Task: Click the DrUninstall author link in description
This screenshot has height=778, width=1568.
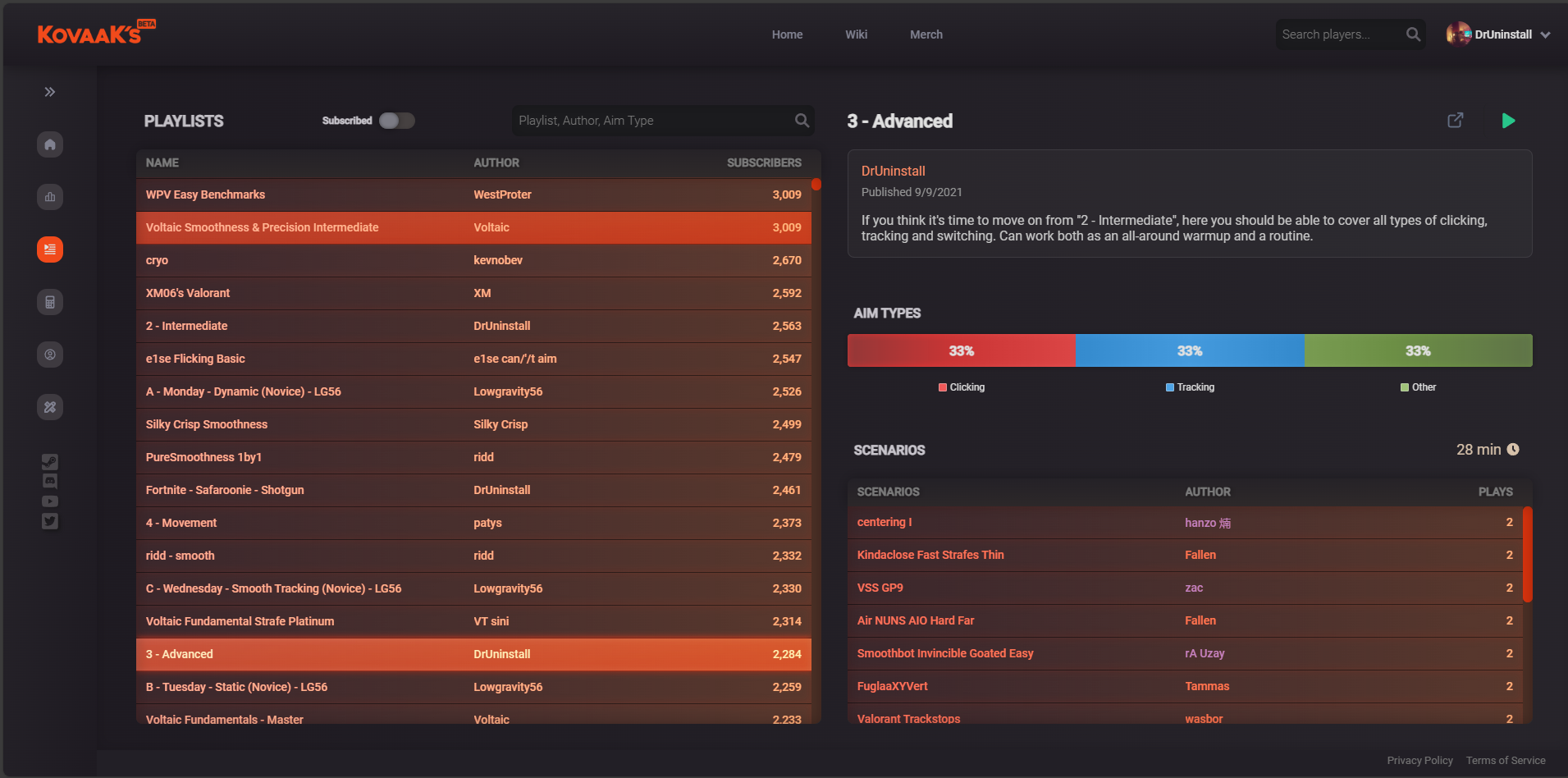Action: click(x=893, y=171)
